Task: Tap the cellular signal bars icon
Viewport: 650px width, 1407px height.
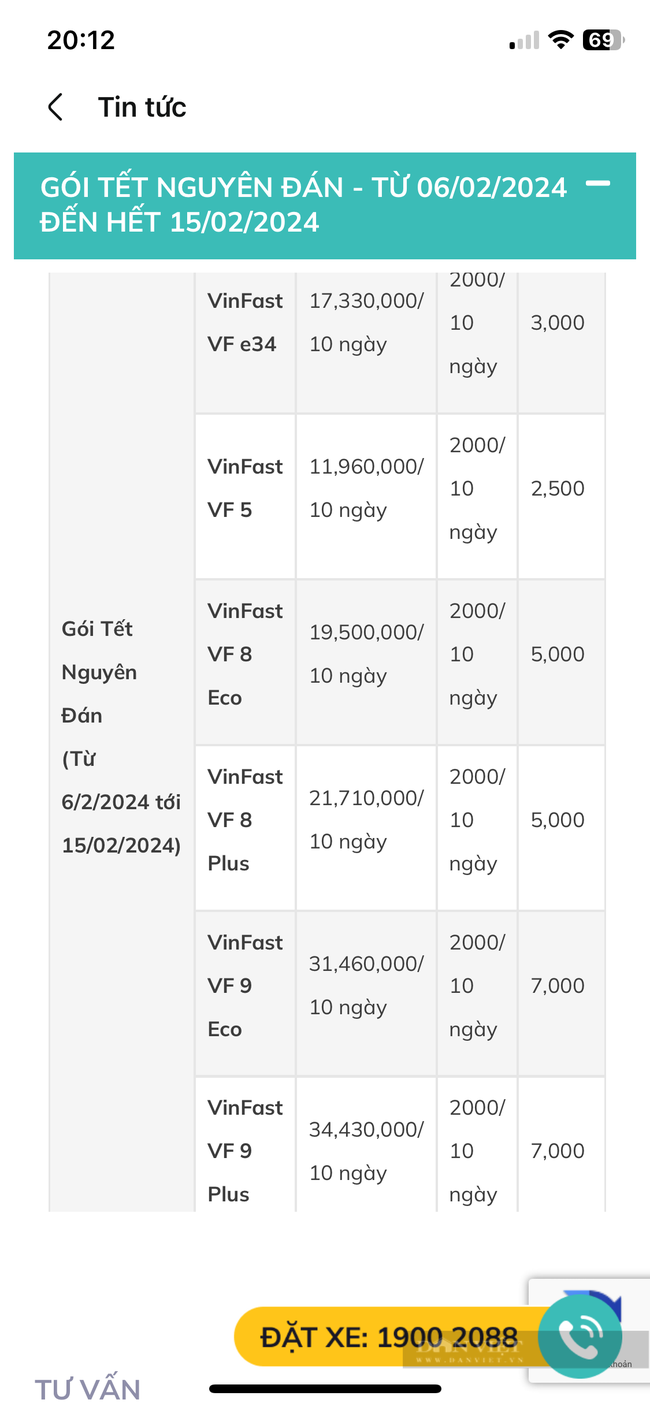Action: pyautogui.click(x=524, y=41)
